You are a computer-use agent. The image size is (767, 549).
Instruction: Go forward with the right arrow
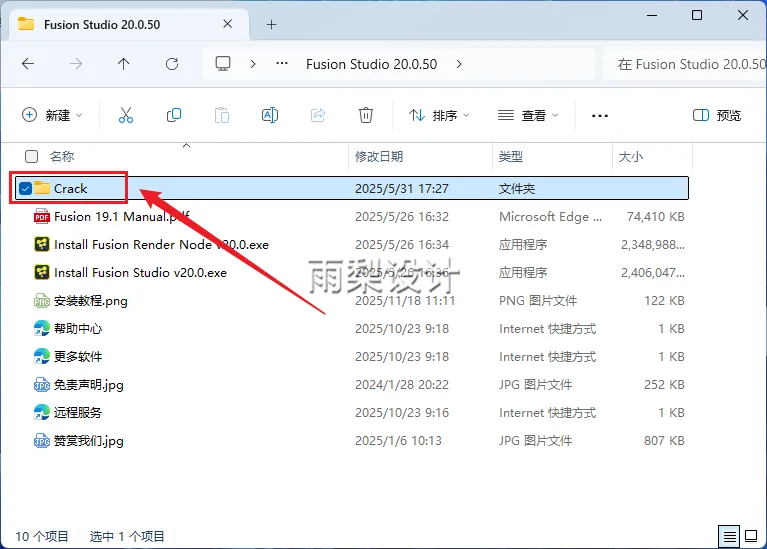tap(76, 64)
